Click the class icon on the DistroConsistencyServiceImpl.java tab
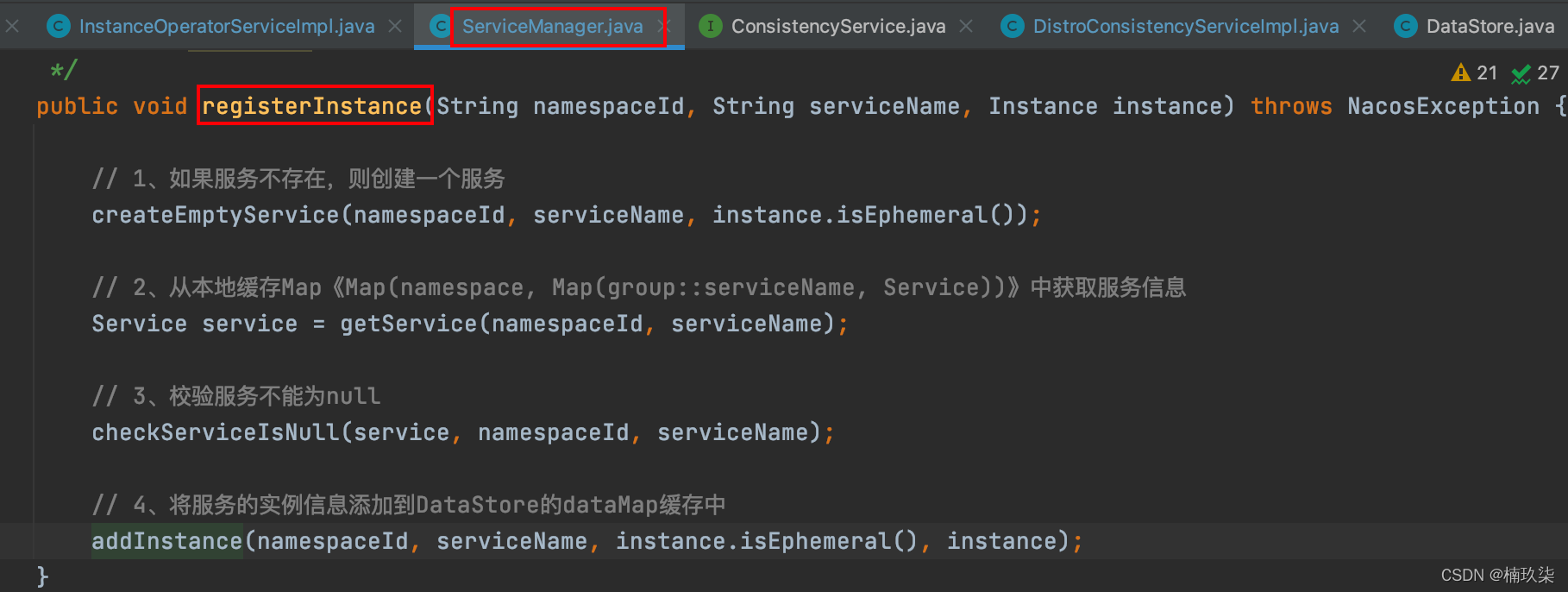This screenshot has width=1568, height=592. 1012,26
